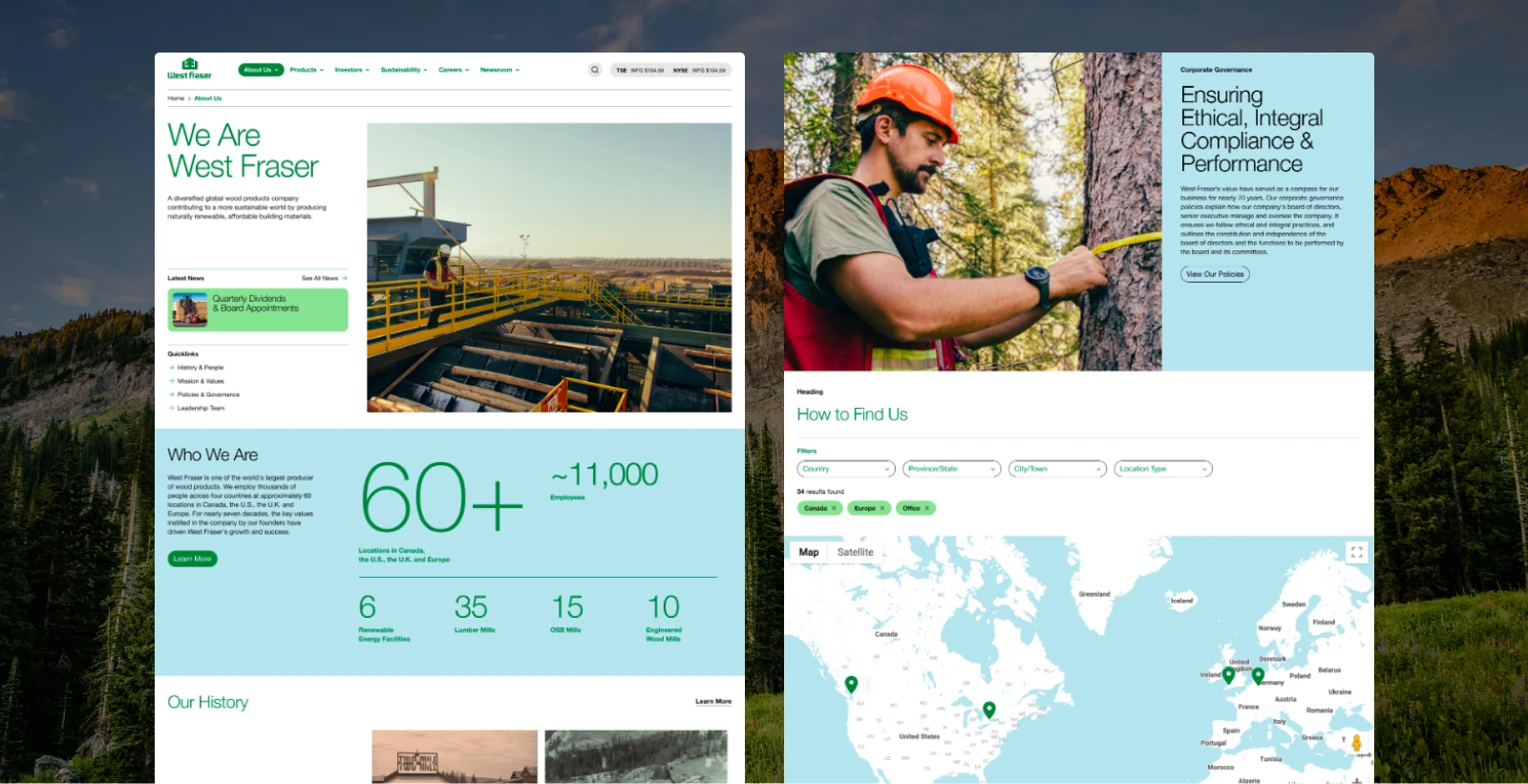Image resolution: width=1528 pixels, height=784 pixels.
Task: Select the Ontario-area map pin
Action: (989, 710)
